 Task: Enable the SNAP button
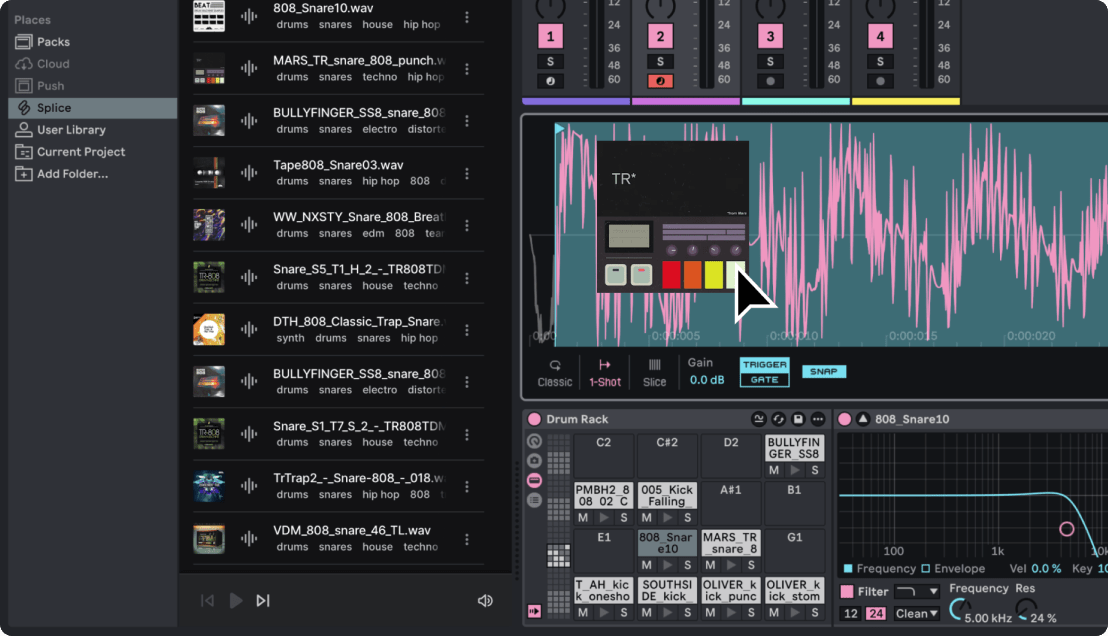(x=824, y=371)
